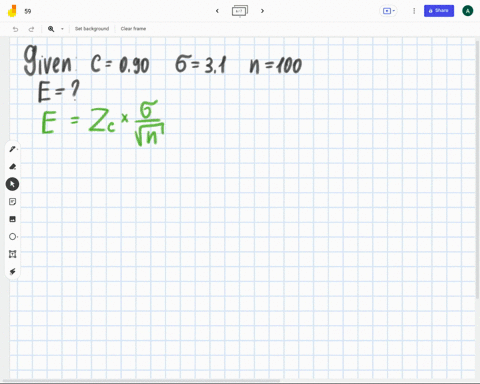480x384 pixels.
Task: Expand the frame bar thumbnail counter
Action: point(240,11)
